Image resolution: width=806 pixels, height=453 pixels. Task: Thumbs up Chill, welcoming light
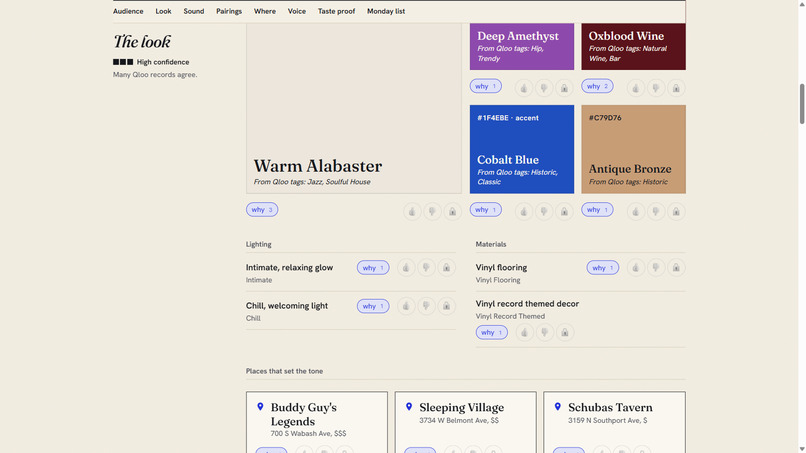(x=406, y=306)
